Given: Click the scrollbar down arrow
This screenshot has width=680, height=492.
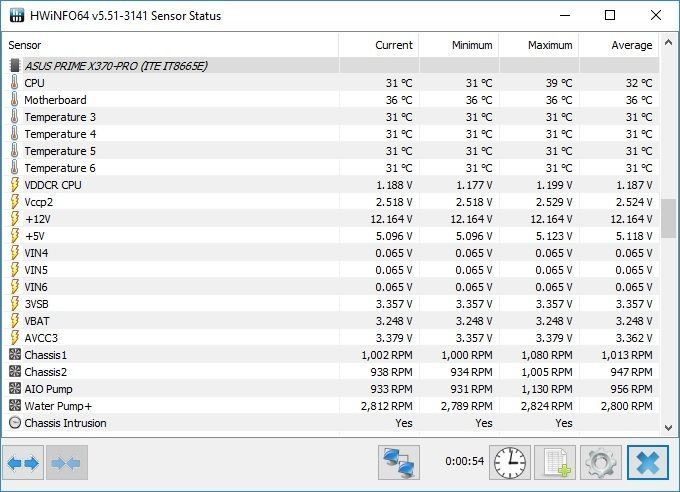Looking at the screenshot, I should click(668, 428).
